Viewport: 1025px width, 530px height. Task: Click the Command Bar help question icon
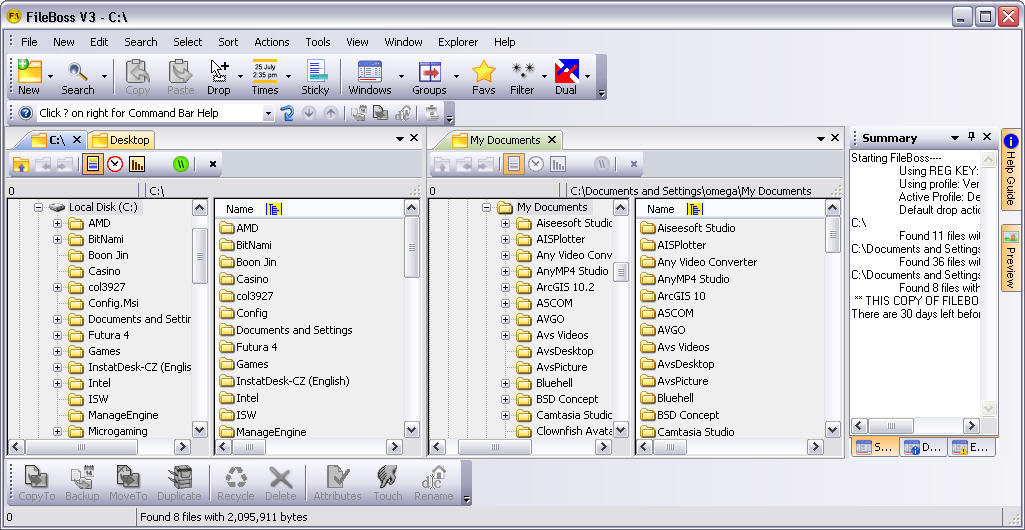coord(25,113)
